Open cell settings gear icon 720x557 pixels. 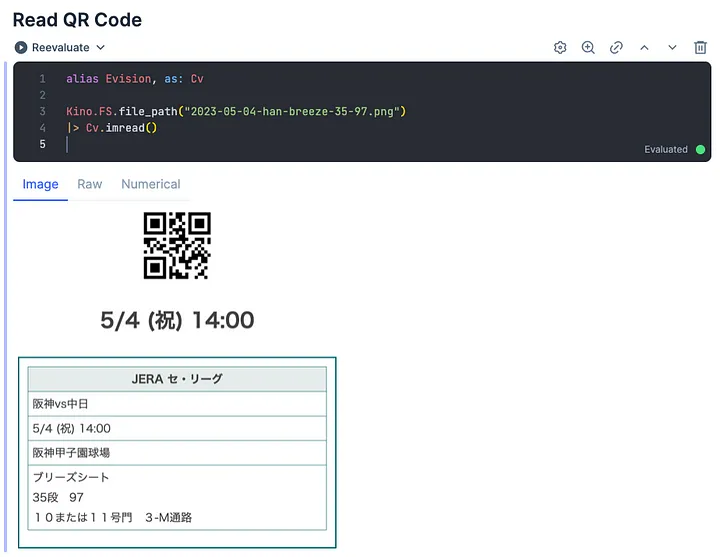point(560,47)
